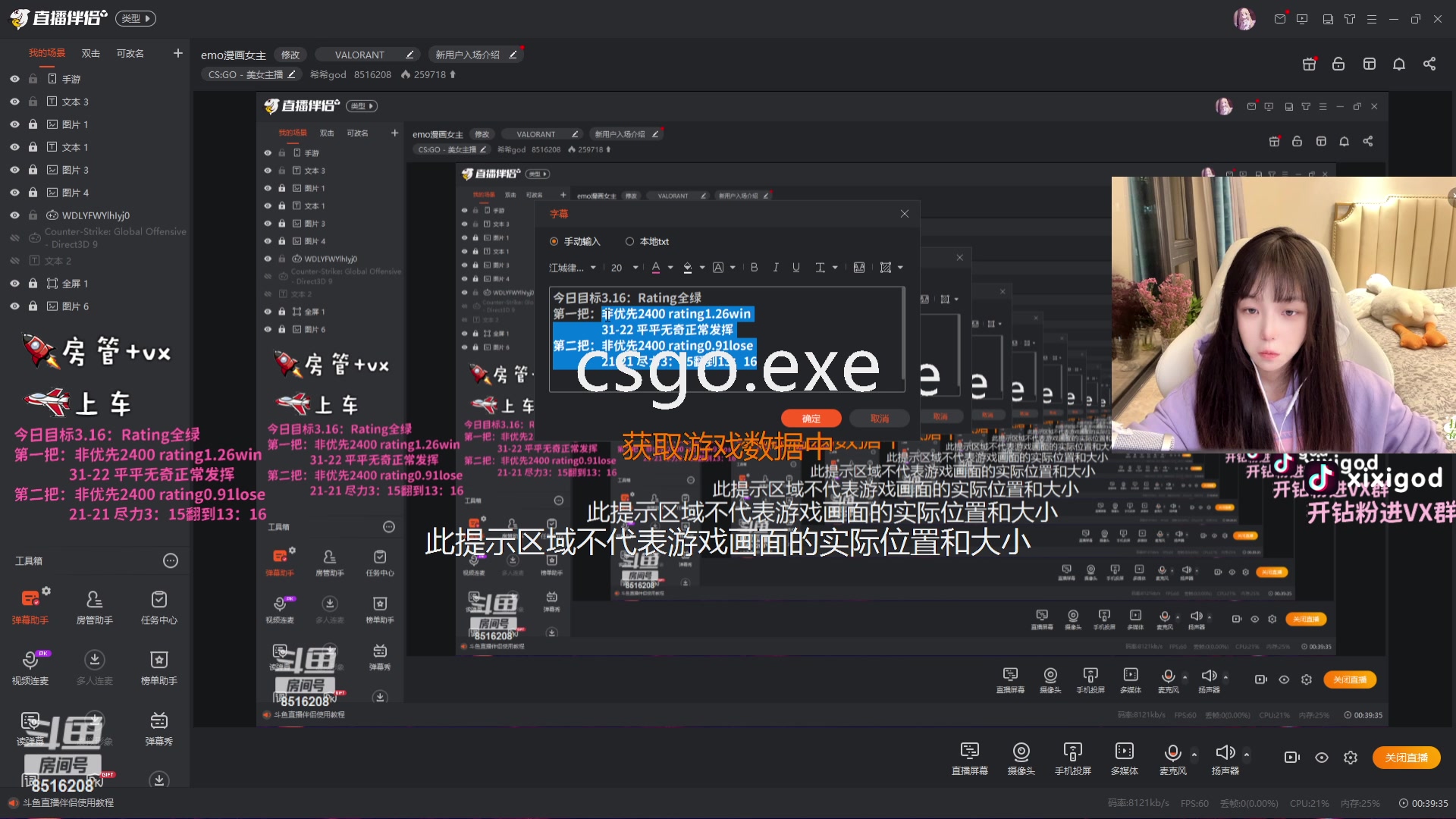Click the outermost notification bell icon
This screenshot has height=819, width=1456.
coord(1399,64)
